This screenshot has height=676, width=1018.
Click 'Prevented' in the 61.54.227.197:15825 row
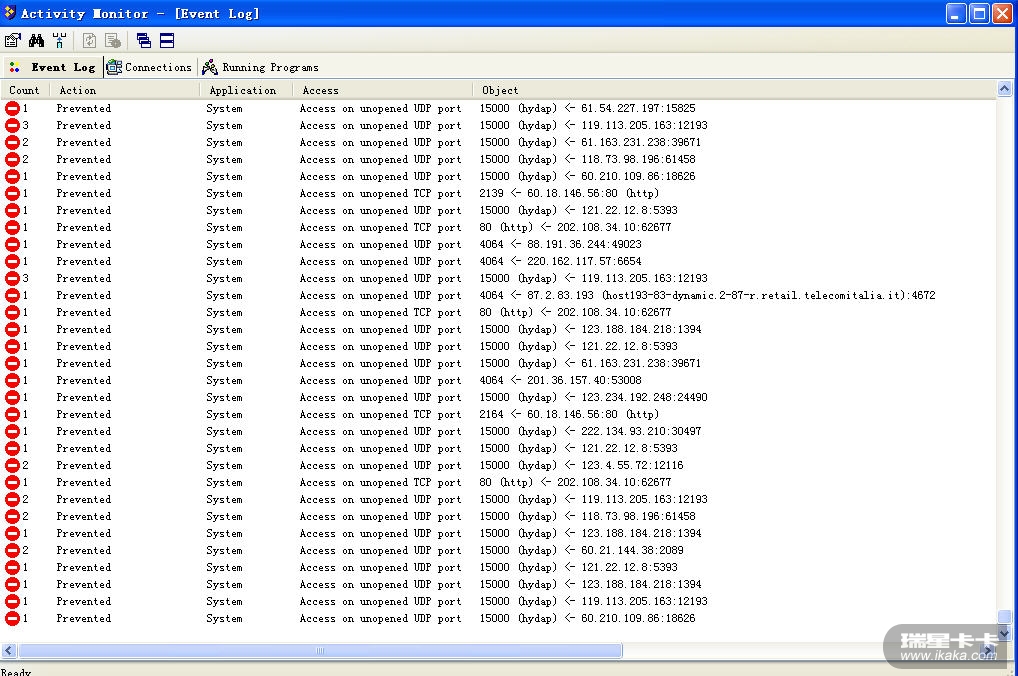click(x=84, y=108)
